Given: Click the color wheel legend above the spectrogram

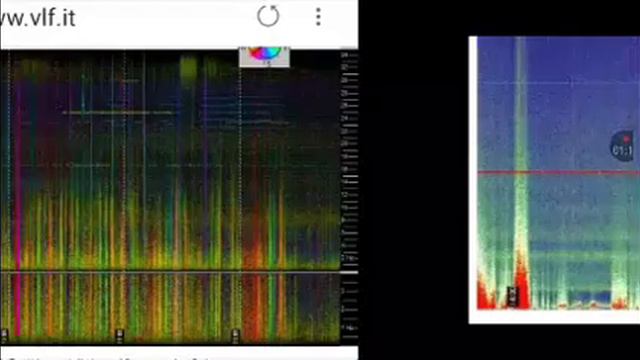Looking at the screenshot, I should click(x=264, y=57).
